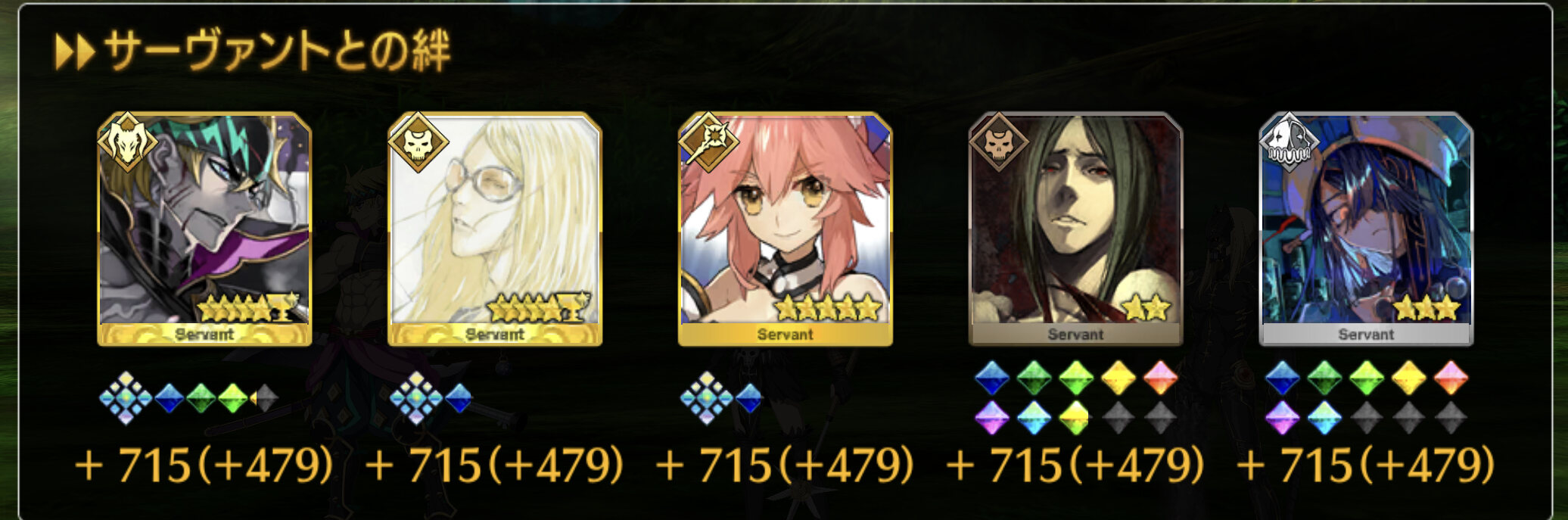This screenshot has height=520, width=1568.
Task: Click the サーヴァントとの絆 header text
Action: pyautogui.click(x=276, y=52)
